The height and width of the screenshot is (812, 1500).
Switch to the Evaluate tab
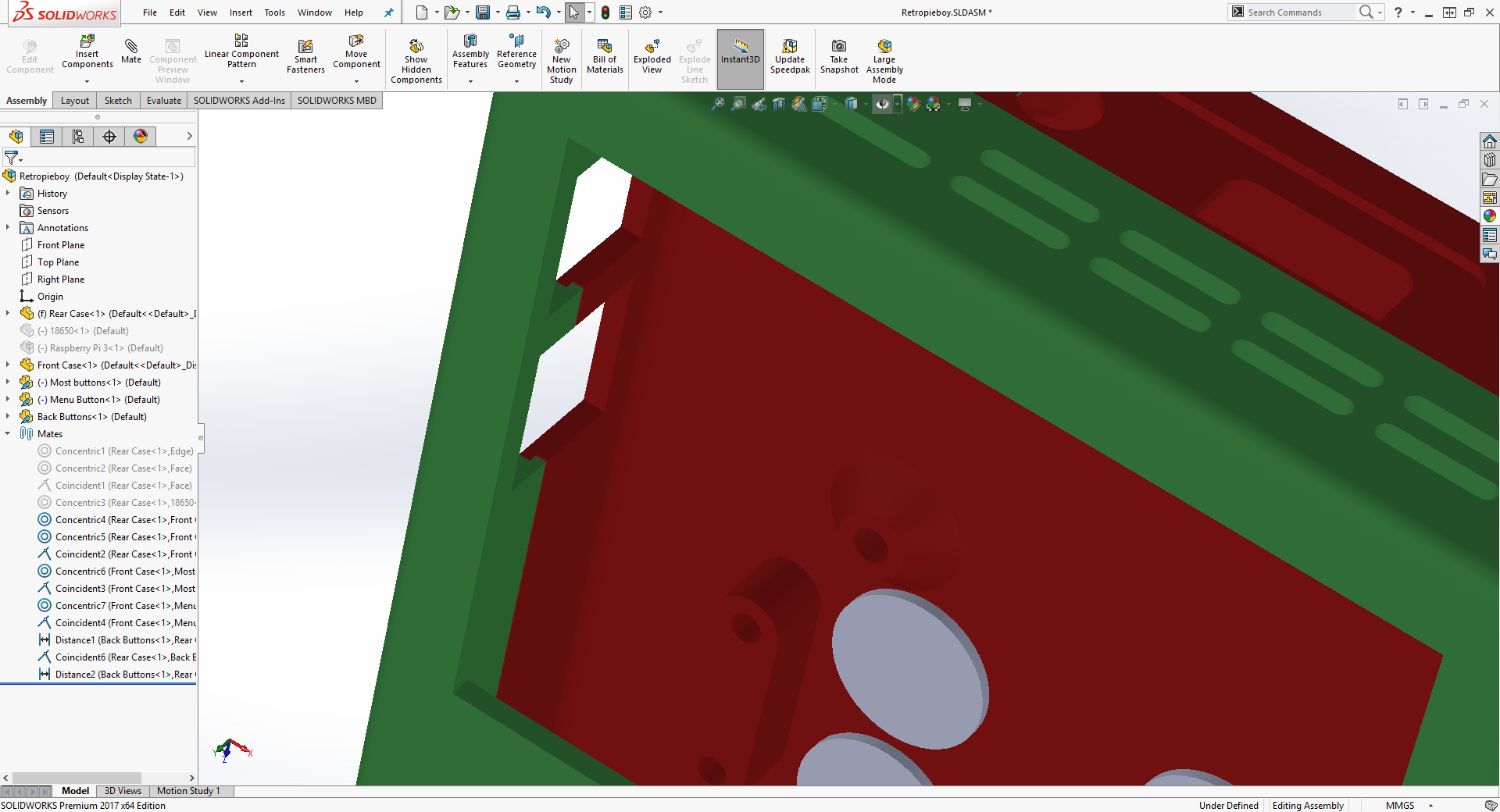pos(164,101)
